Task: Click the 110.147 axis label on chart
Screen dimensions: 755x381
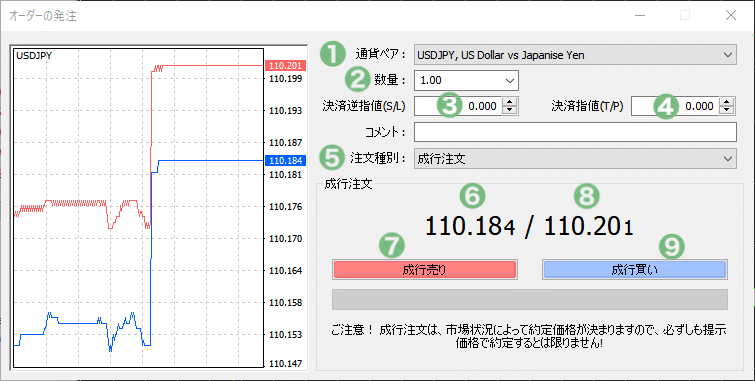Action: [286, 364]
